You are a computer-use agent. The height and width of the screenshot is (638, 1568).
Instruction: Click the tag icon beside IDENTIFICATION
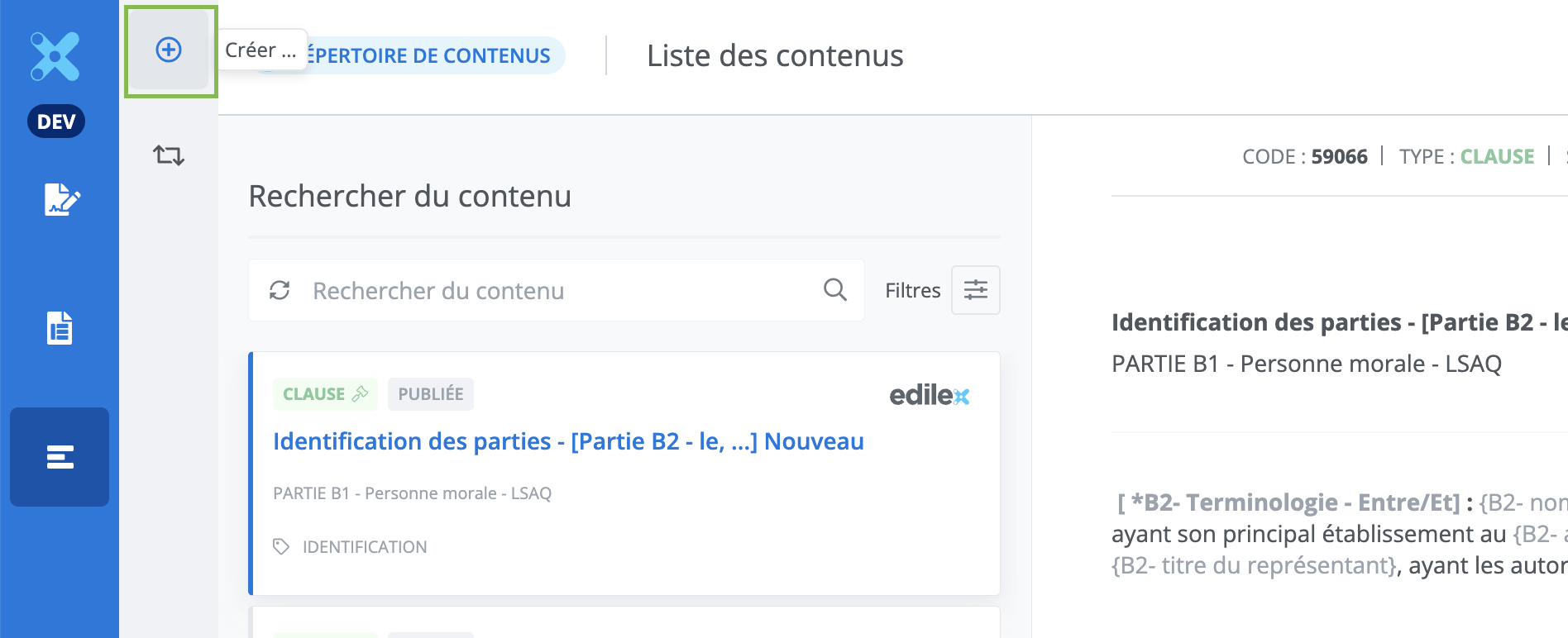coord(281,546)
